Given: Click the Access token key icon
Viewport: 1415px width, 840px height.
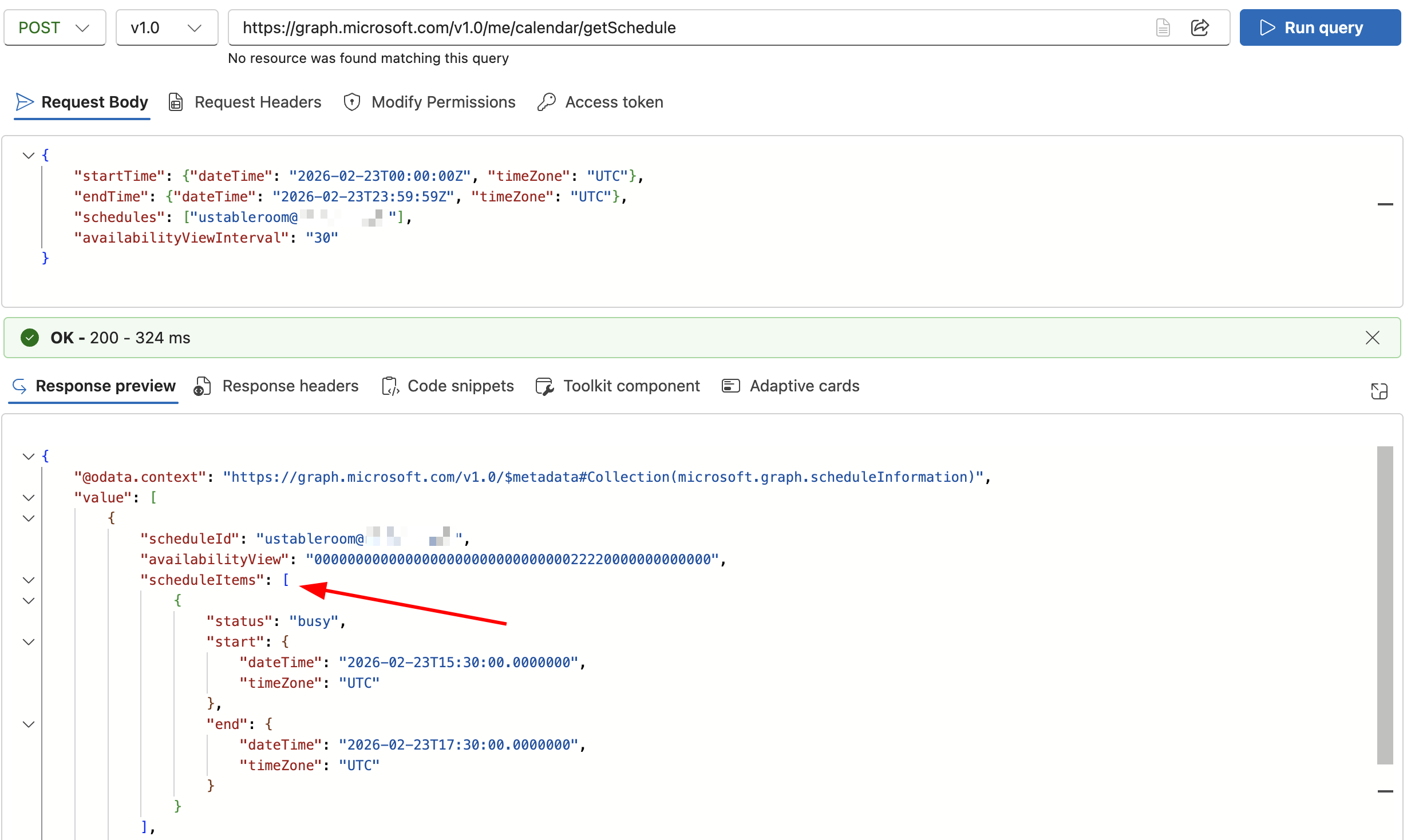Looking at the screenshot, I should 547,102.
